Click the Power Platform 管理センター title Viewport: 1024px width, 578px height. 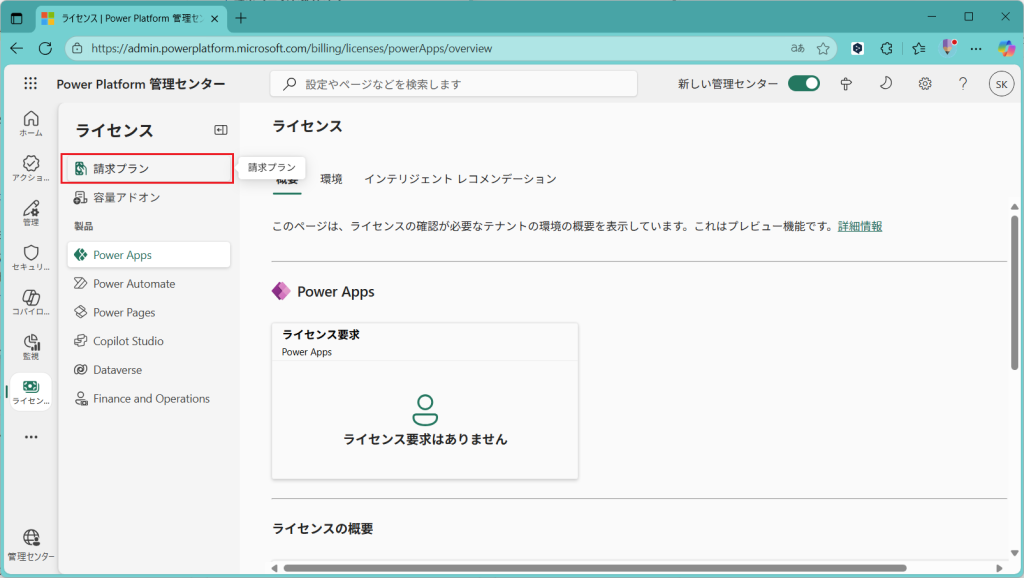point(141,84)
